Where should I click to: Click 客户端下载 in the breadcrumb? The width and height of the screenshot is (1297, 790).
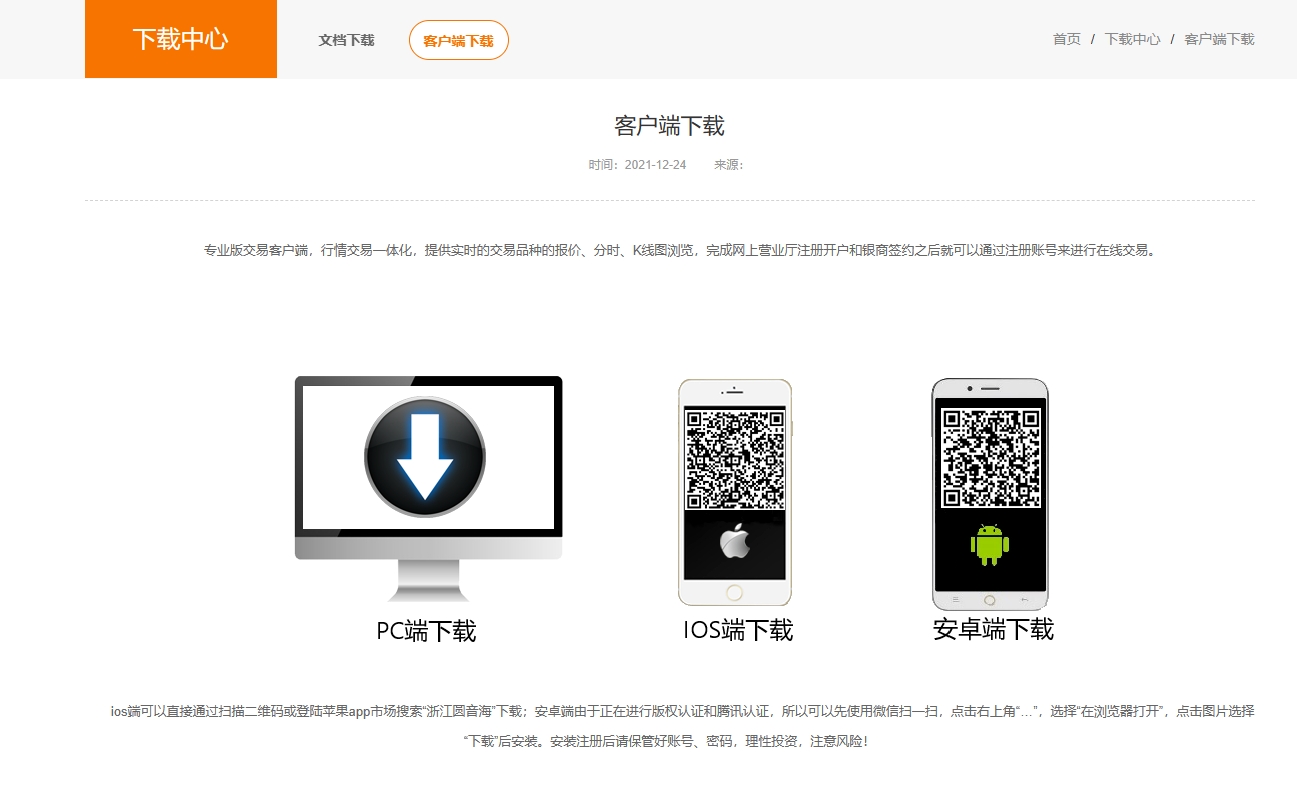[x=1219, y=39]
